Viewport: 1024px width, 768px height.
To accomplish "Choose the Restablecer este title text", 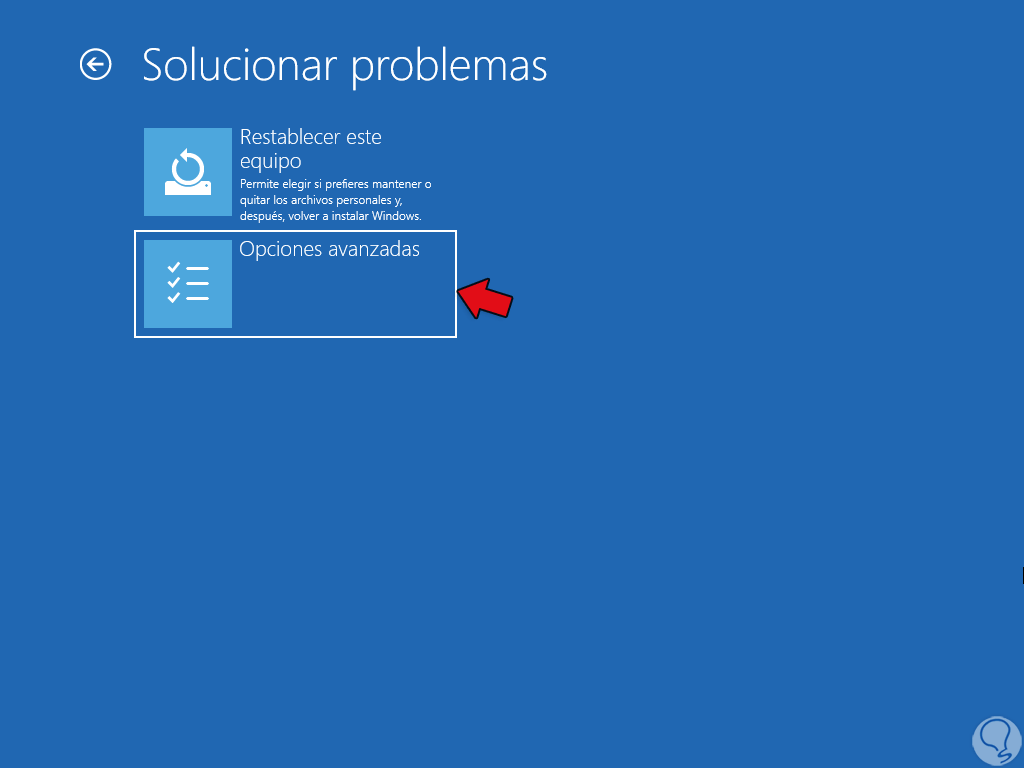I will pyautogui.click(x=311, y=137).
